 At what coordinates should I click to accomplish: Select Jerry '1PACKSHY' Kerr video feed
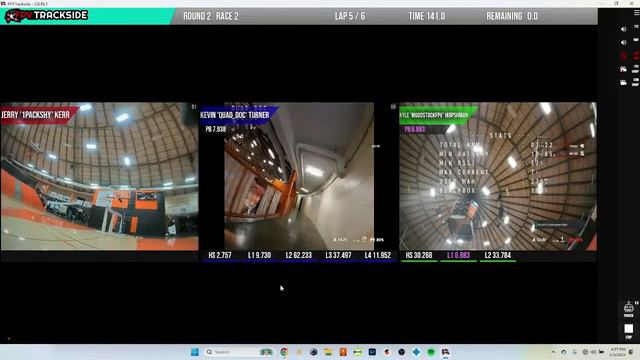(x=100, y=176)
